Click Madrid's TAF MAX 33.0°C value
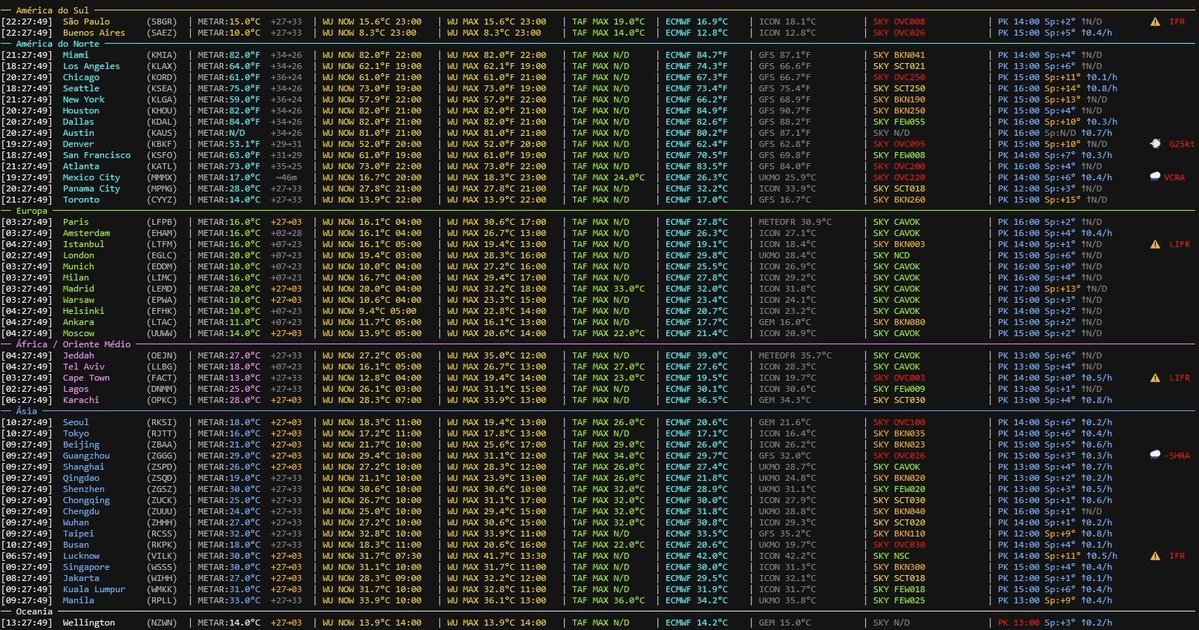The width and height of the screenshot is (1199, 630). 609,289
